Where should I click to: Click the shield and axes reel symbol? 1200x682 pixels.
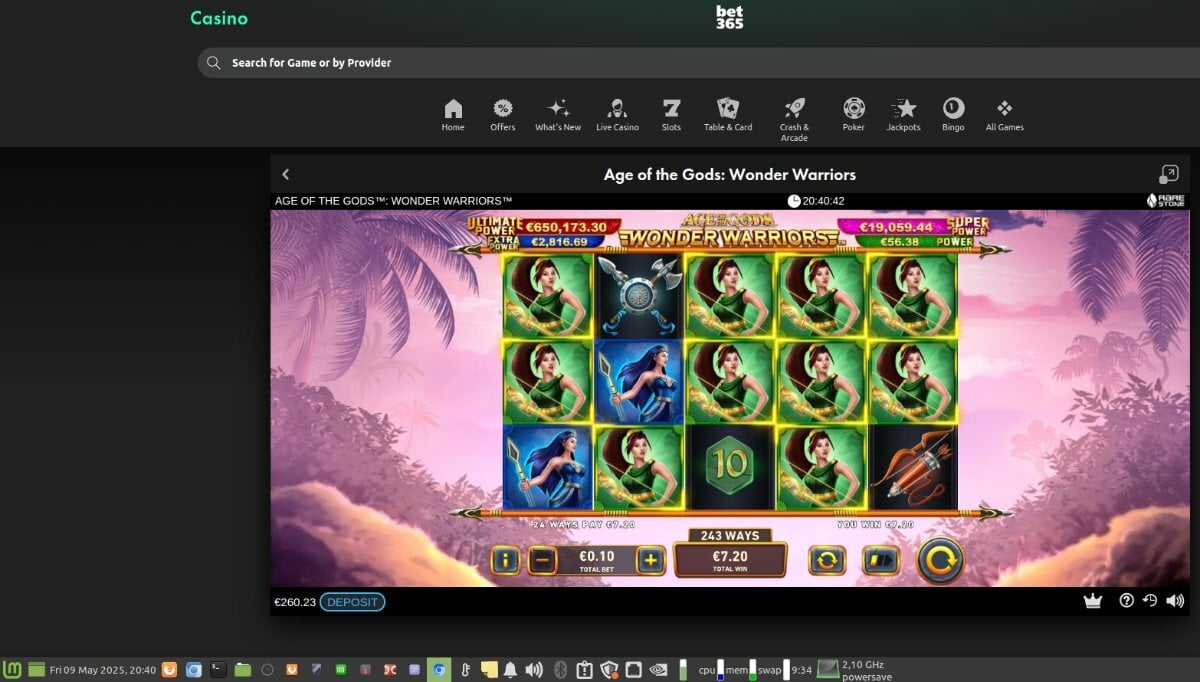(638, 295)
